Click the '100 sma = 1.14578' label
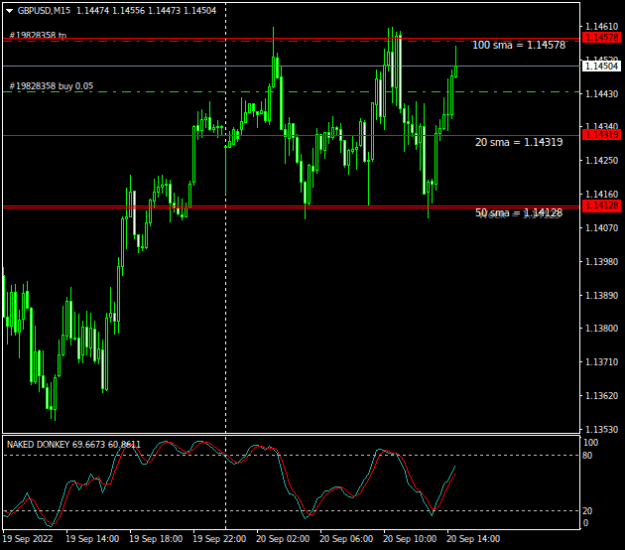Image resolution: width=625 pixels, height=550 pixels. 519,45
